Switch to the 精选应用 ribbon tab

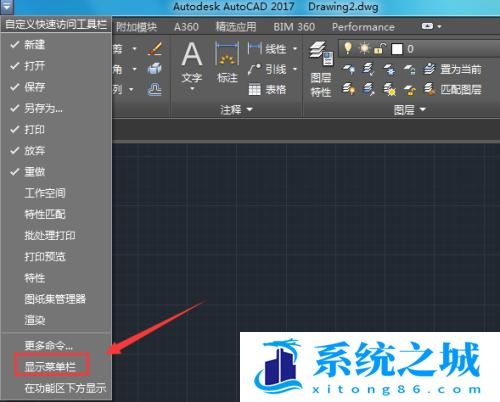[x=236, y=27]
